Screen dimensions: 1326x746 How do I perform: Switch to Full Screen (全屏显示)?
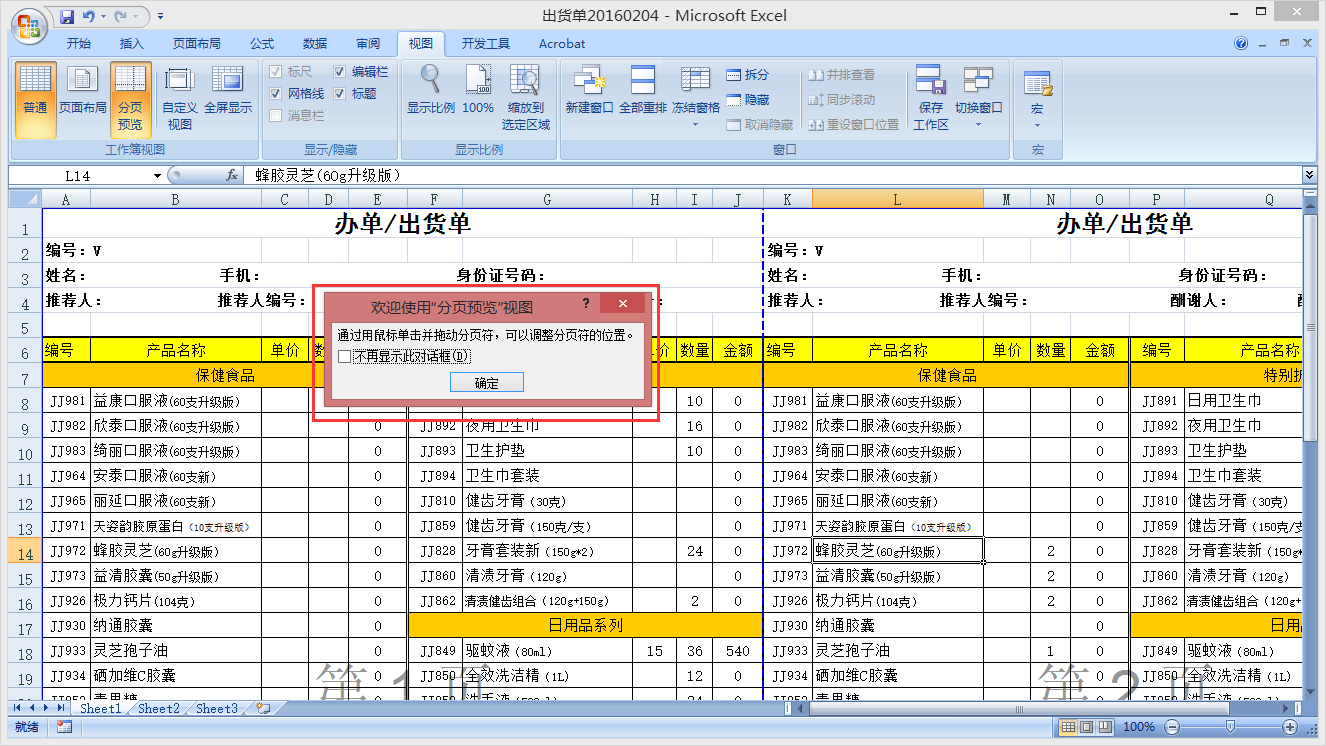228,91
